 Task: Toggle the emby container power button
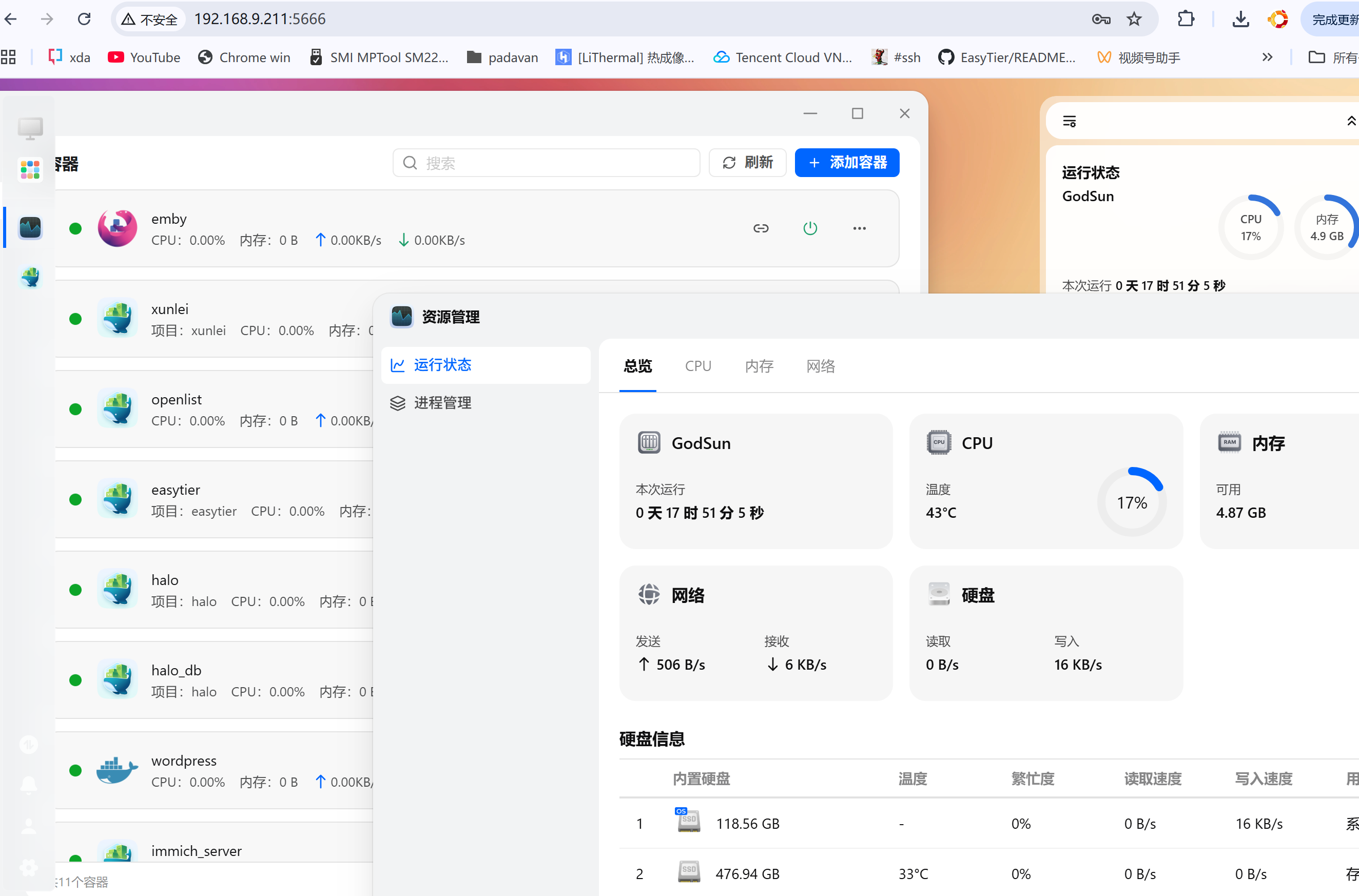click(x=810, y=228)
